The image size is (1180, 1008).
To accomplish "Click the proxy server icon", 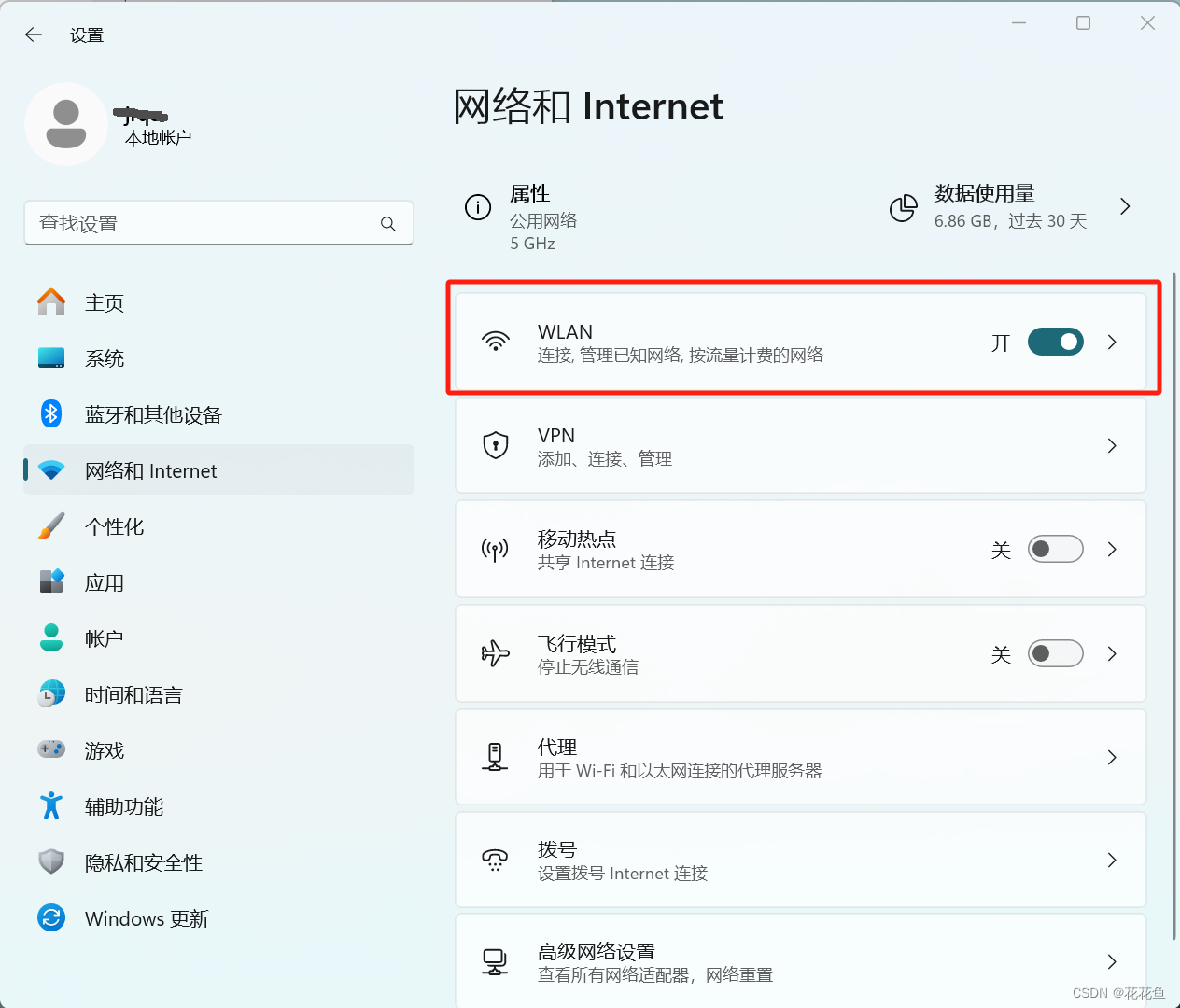I will [x=495, y=756].
